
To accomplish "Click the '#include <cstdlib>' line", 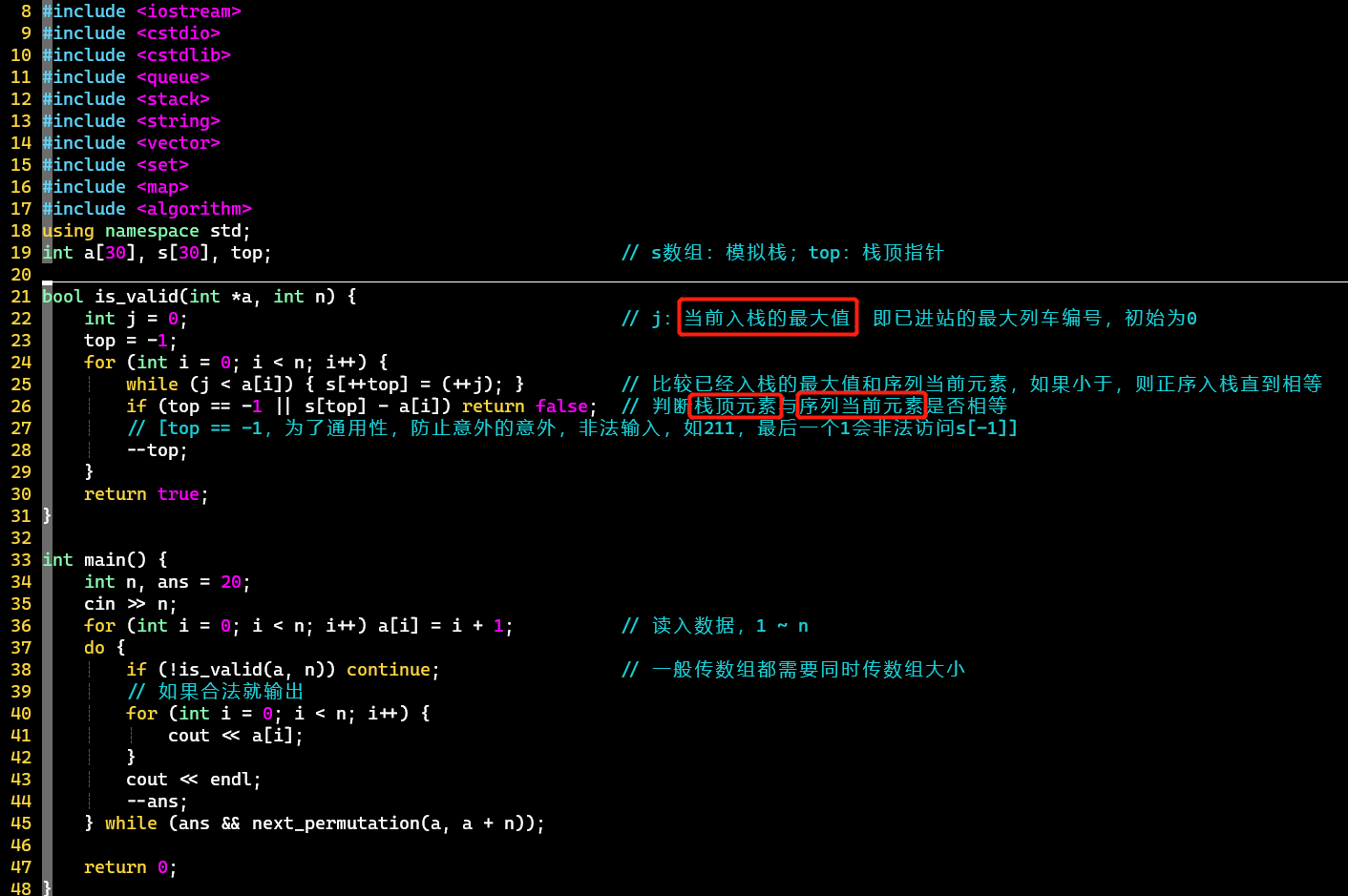I will 137,55.
